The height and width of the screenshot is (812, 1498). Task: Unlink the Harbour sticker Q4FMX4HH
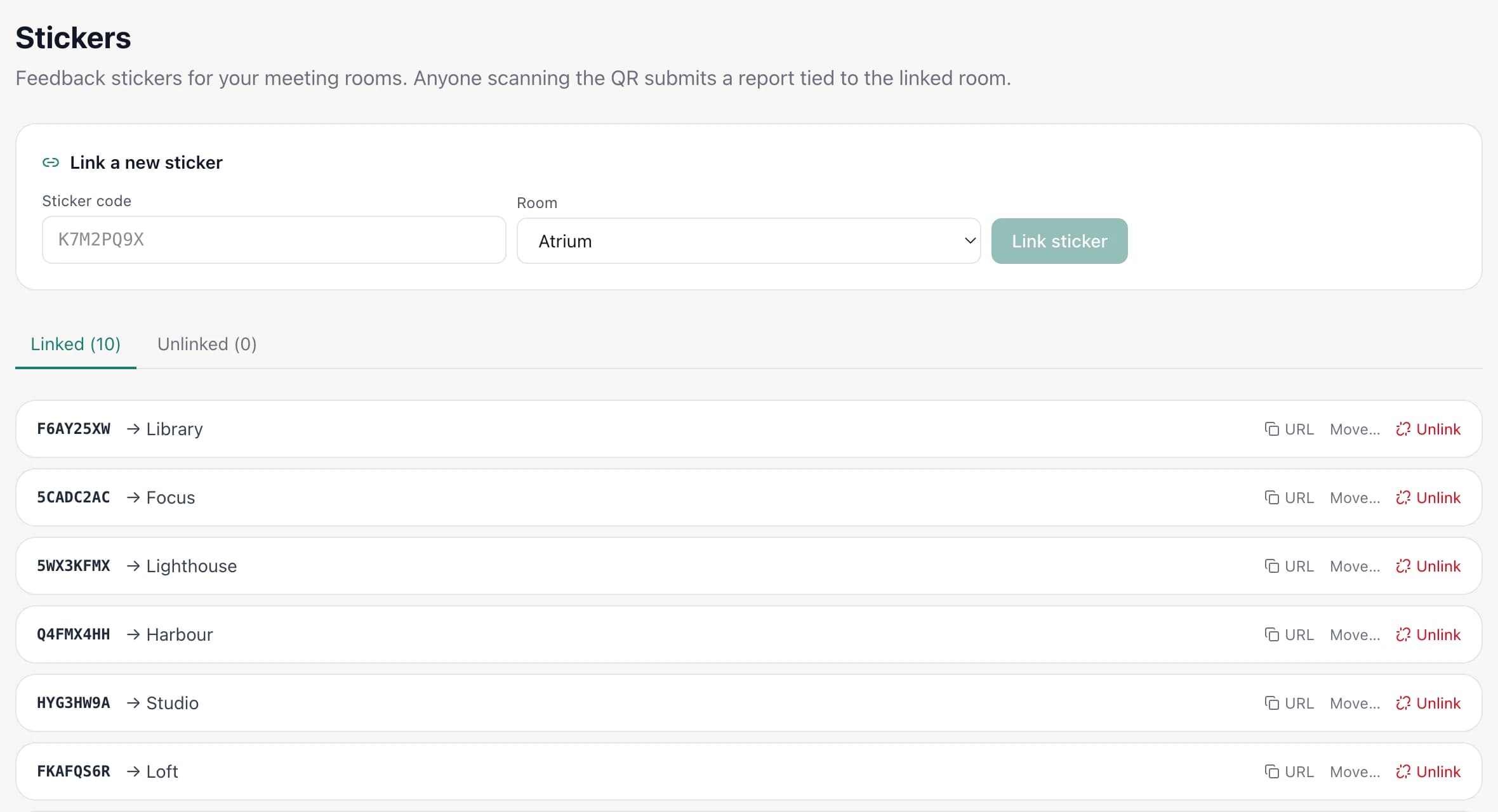click(1428, 635)
